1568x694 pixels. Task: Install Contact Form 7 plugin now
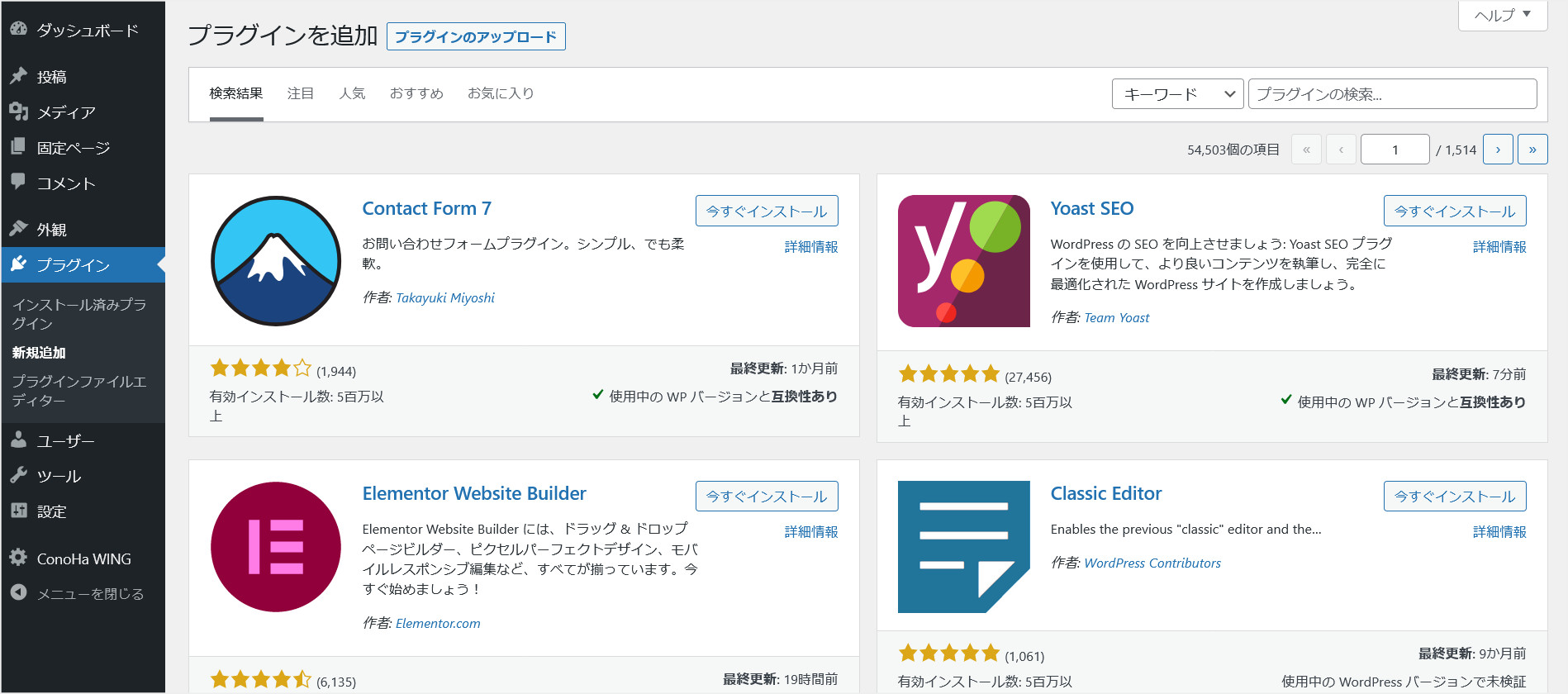tap(767, 211)
